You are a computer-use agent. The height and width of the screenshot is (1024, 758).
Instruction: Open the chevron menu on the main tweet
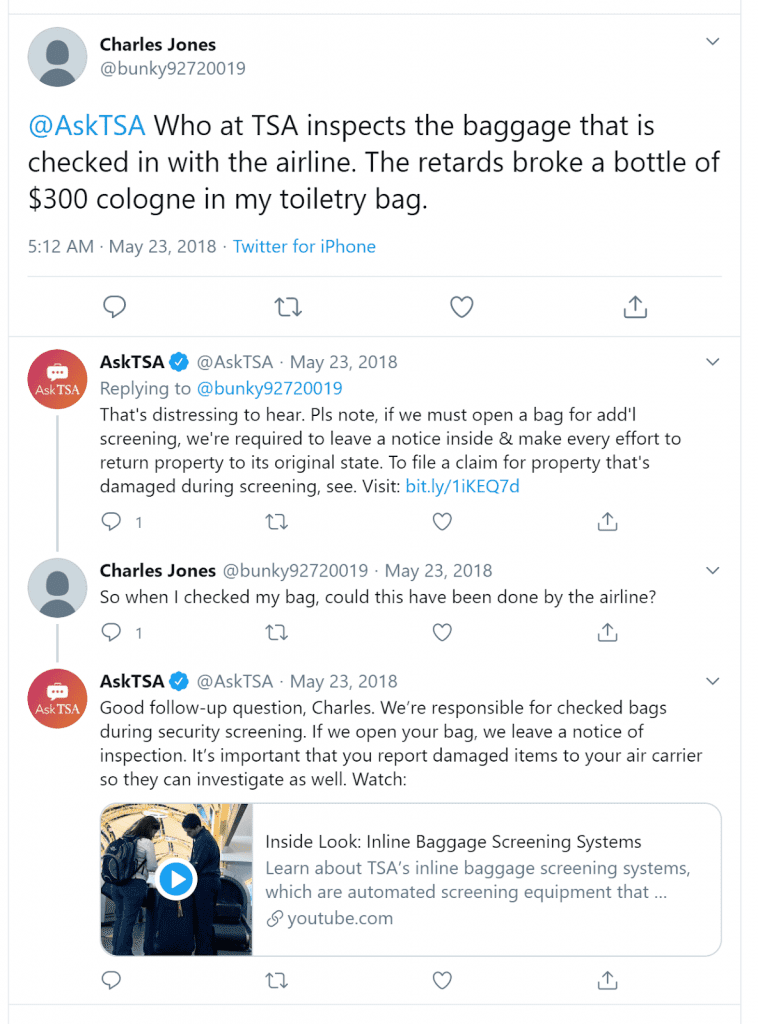pos(712,42)
